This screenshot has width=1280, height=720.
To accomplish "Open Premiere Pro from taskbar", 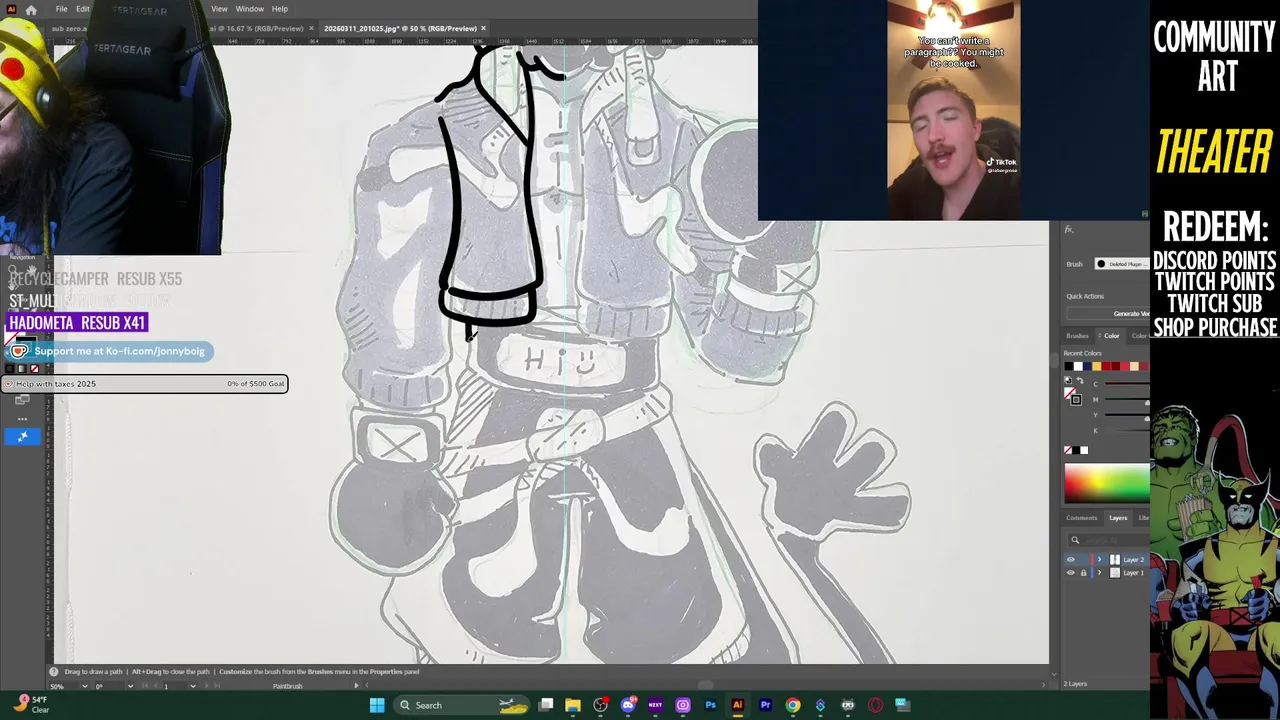I will coord(765,705).
